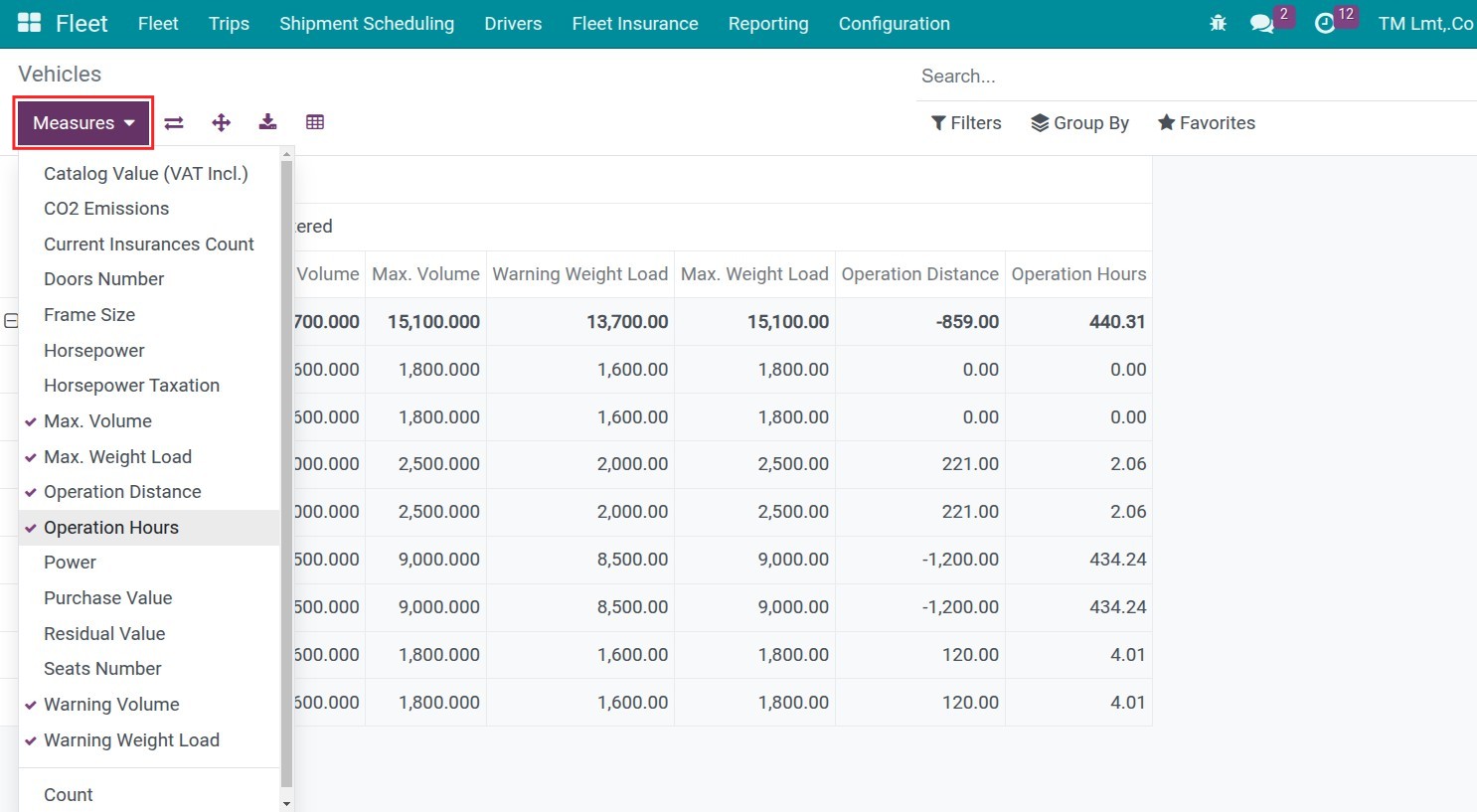
Task: Open the apps grid home icon
Action: 29,23
